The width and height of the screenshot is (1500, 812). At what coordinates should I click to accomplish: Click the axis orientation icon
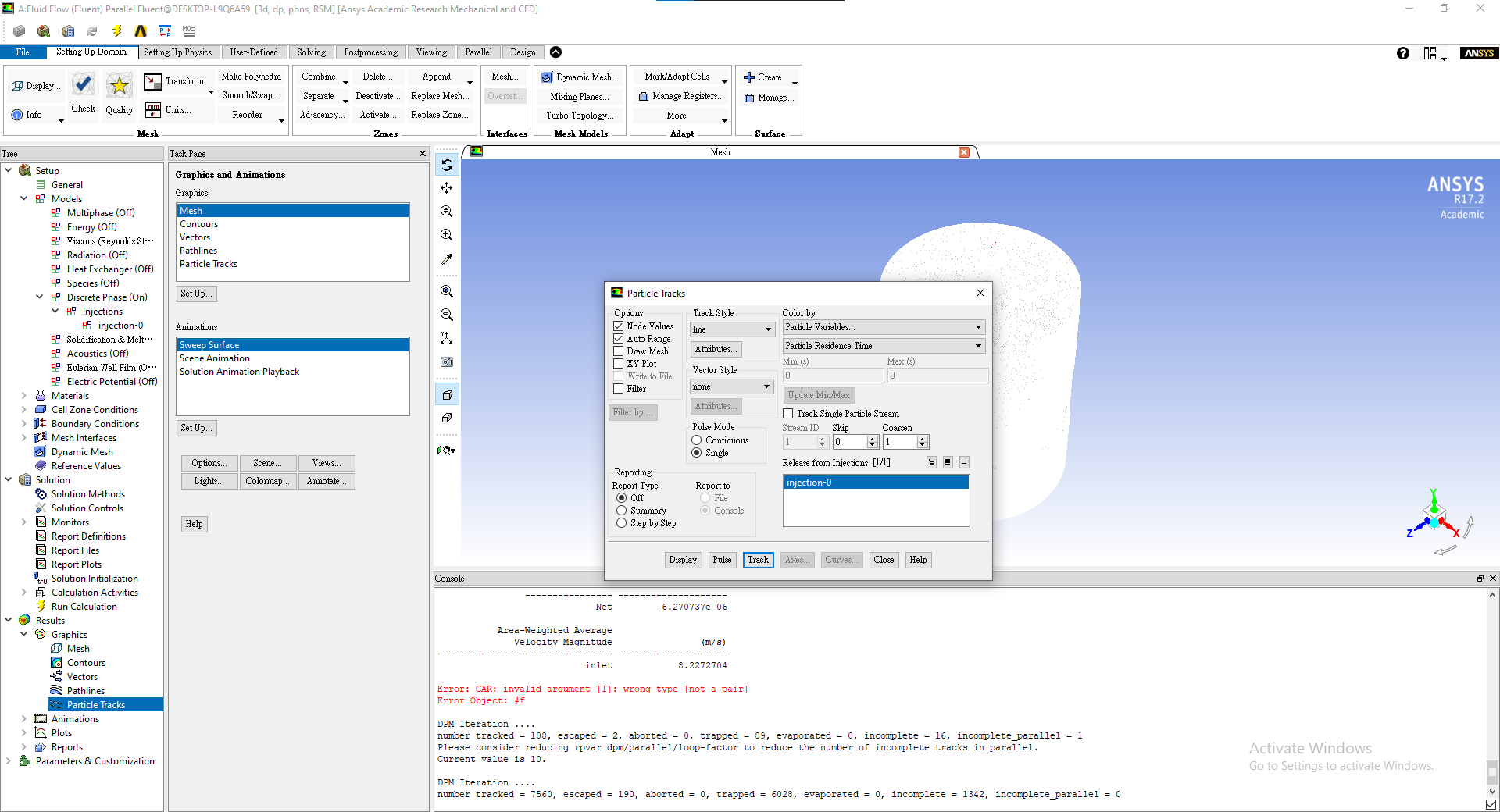[447, 338]
